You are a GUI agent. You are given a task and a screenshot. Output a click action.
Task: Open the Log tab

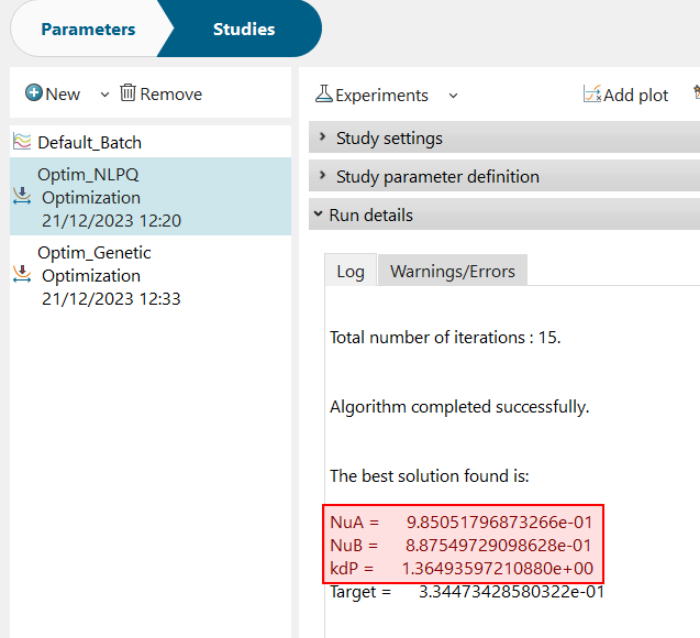pos(350,271)
